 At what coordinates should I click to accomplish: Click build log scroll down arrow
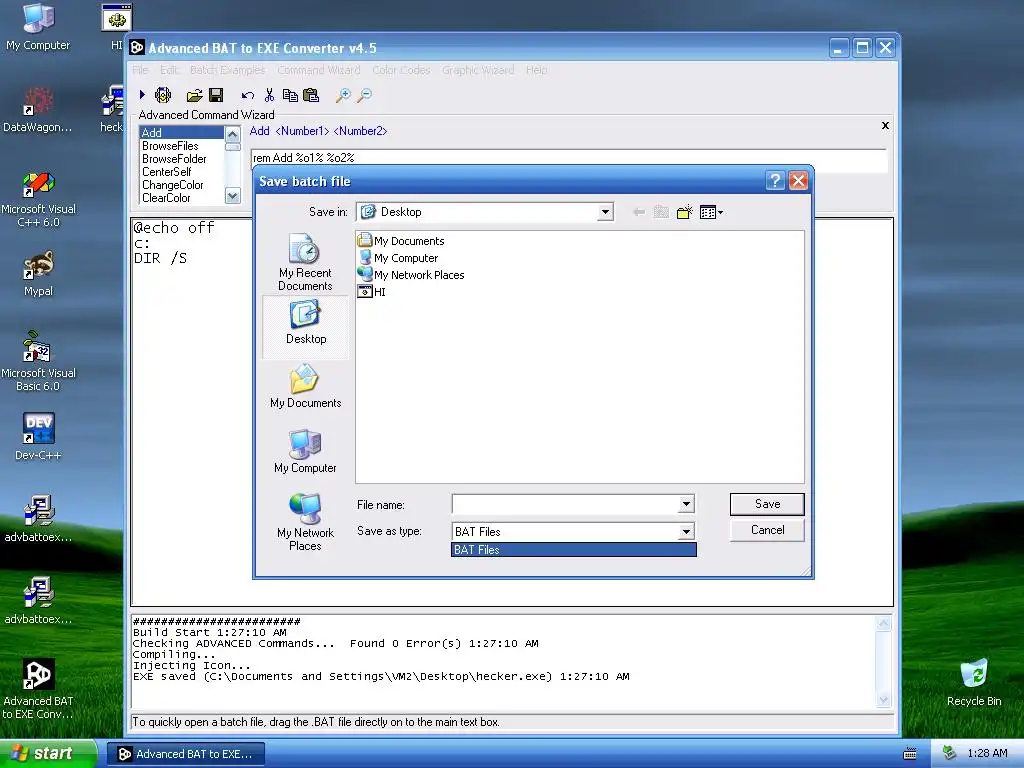pyautogui.click(x=883, y=699)
